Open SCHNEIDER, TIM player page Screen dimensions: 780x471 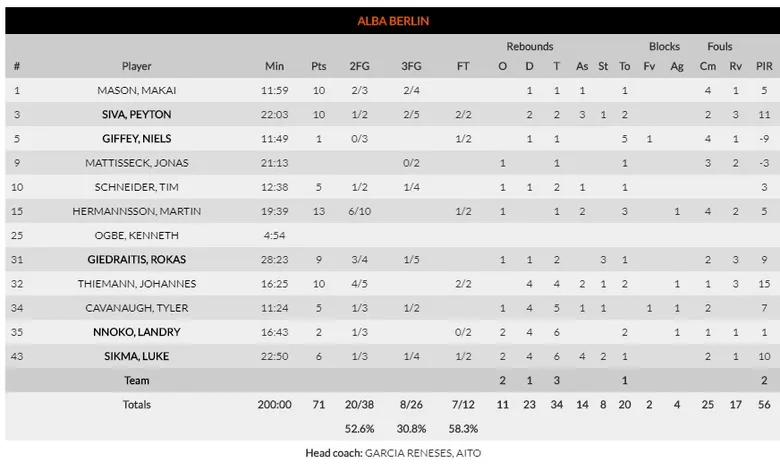point(137,187)
